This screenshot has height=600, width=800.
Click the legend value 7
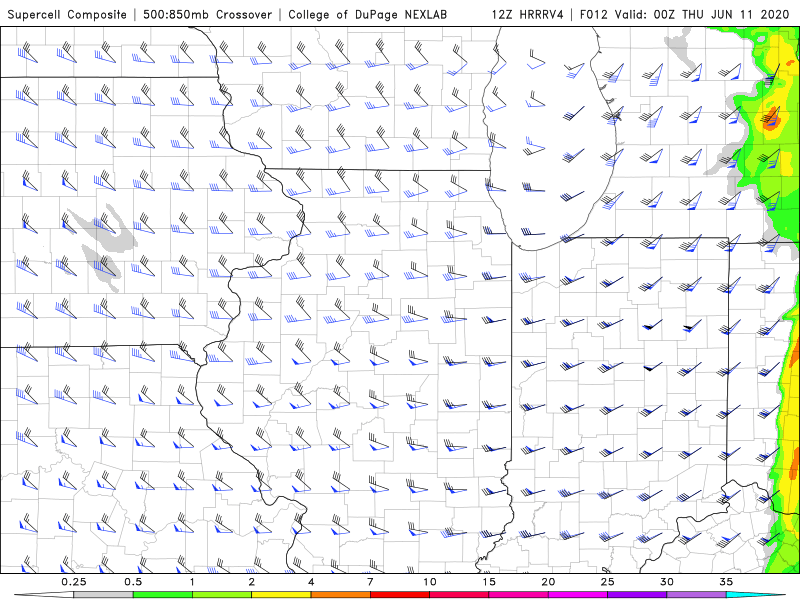[x=370, y=582]
